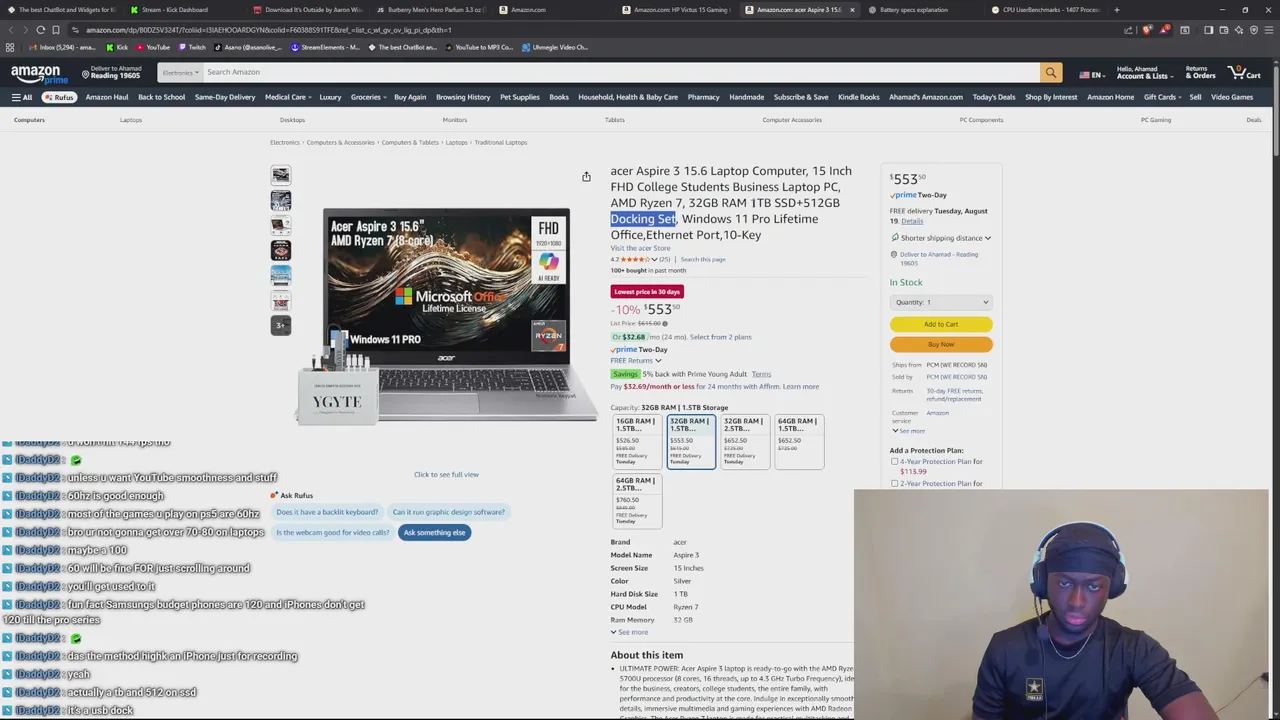Open the Uhmegle Video Chat bookmark
The image size is (1280, 720).
[555, 47]
